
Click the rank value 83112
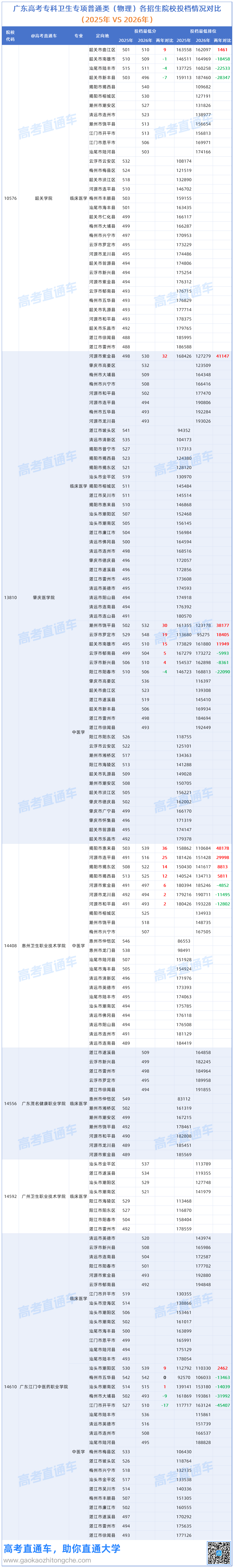tap(184, 1099)
